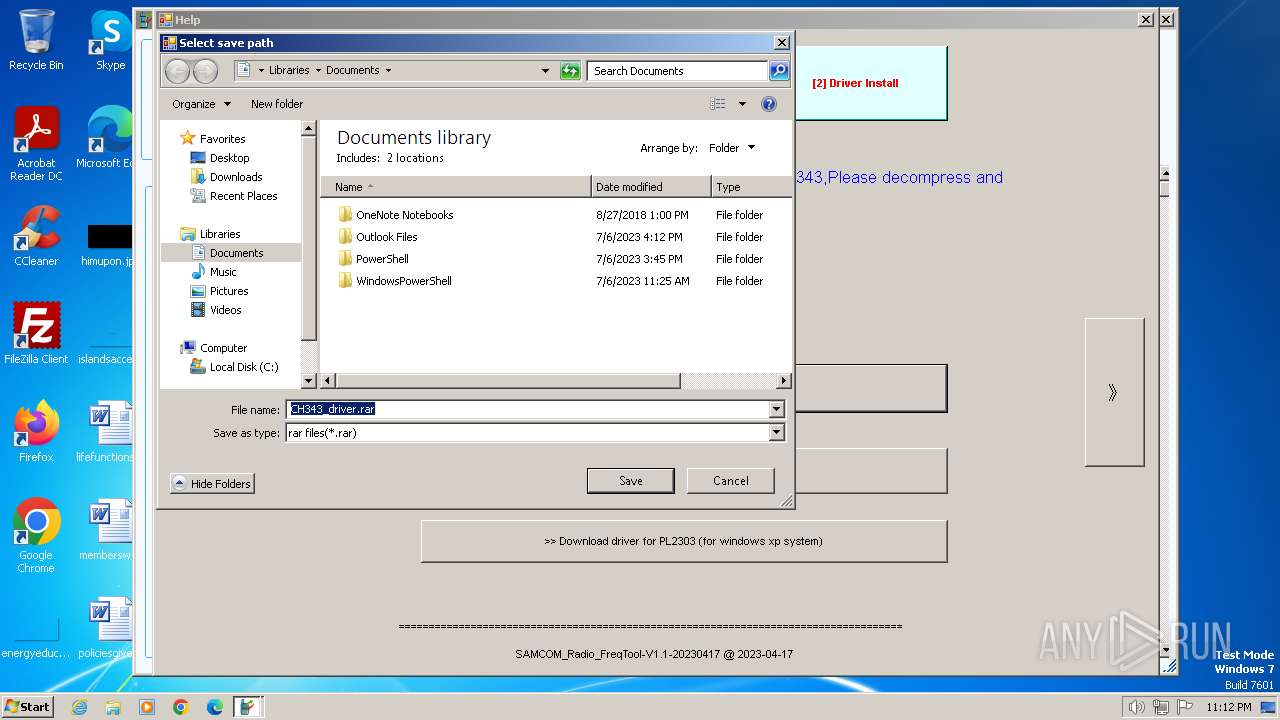Viewport: 1280px width, 720px height.
Task: Open Firefox desktop shortcut
Action: pyautogui.click(x=36, y=432)
